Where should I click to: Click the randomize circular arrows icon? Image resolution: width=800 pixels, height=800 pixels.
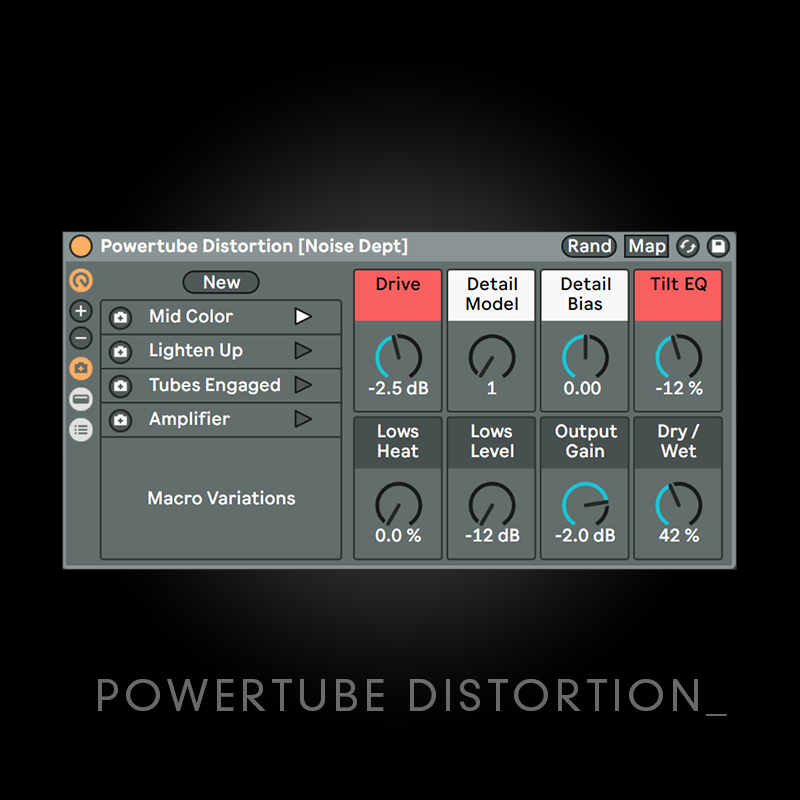click(x=687, y=246)
